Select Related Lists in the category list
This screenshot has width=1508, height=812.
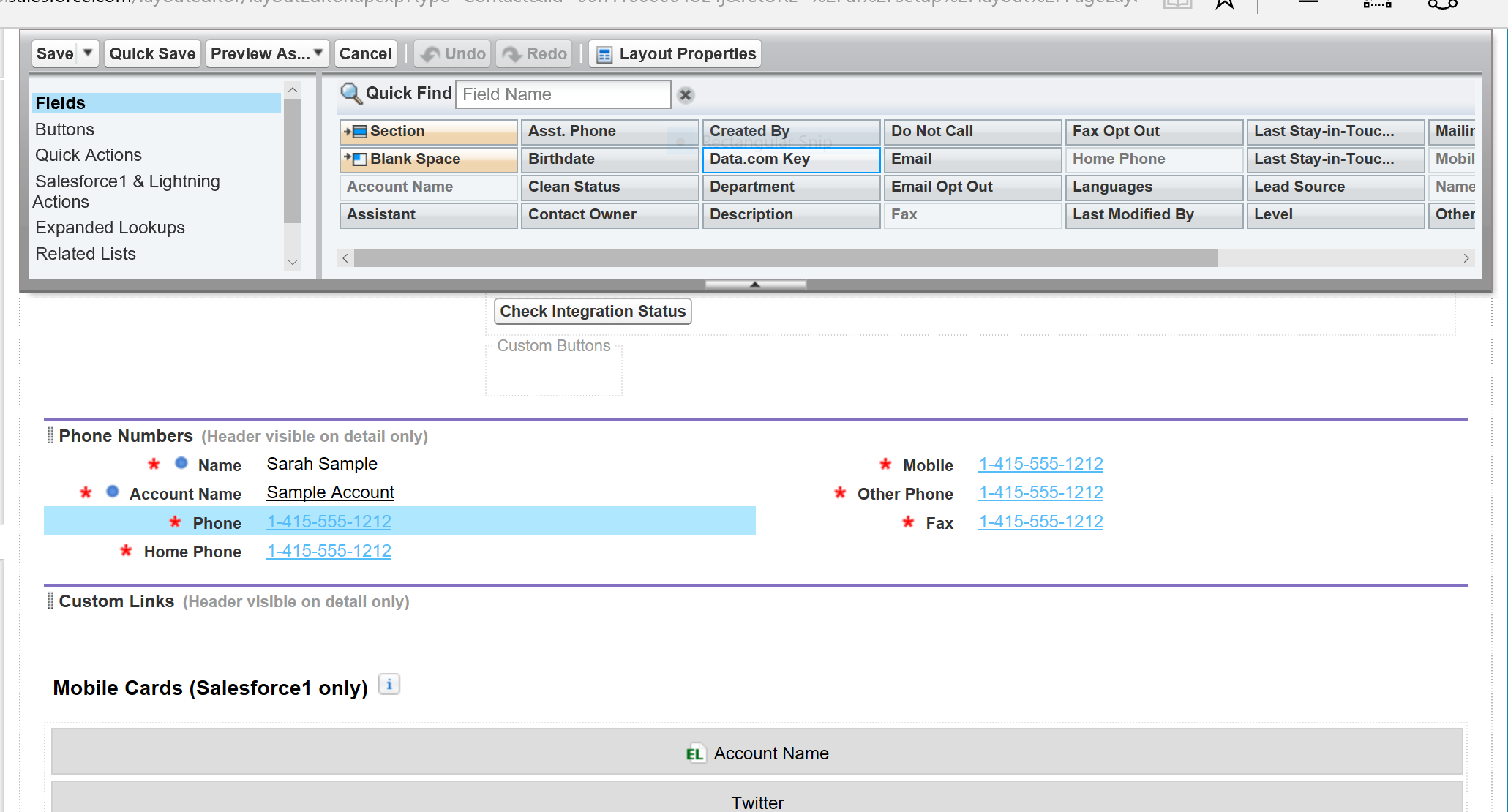pyautogui.click(x=86, y=254)
